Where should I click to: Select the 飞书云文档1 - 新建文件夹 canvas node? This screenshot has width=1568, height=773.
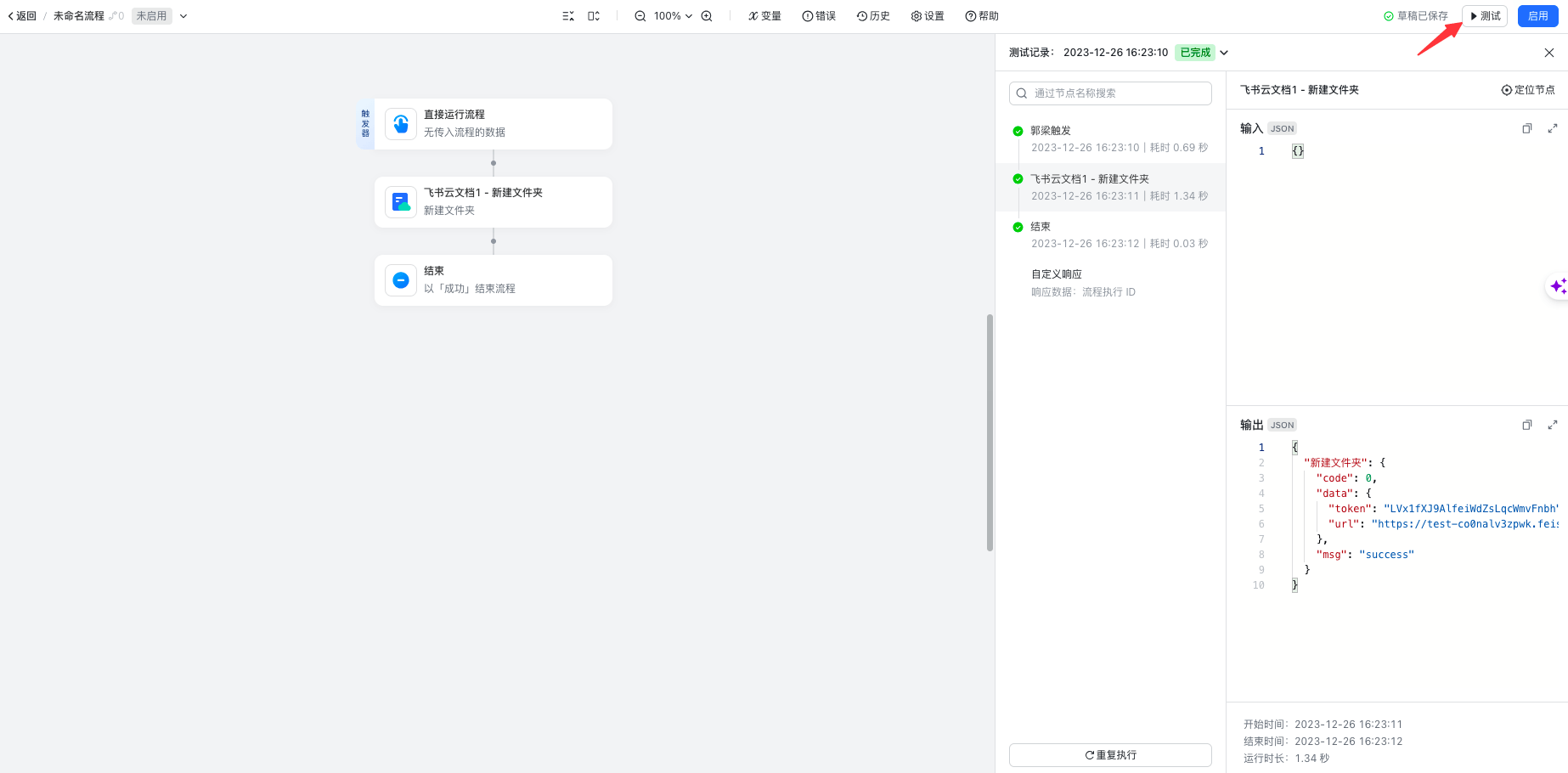[493, 202]
